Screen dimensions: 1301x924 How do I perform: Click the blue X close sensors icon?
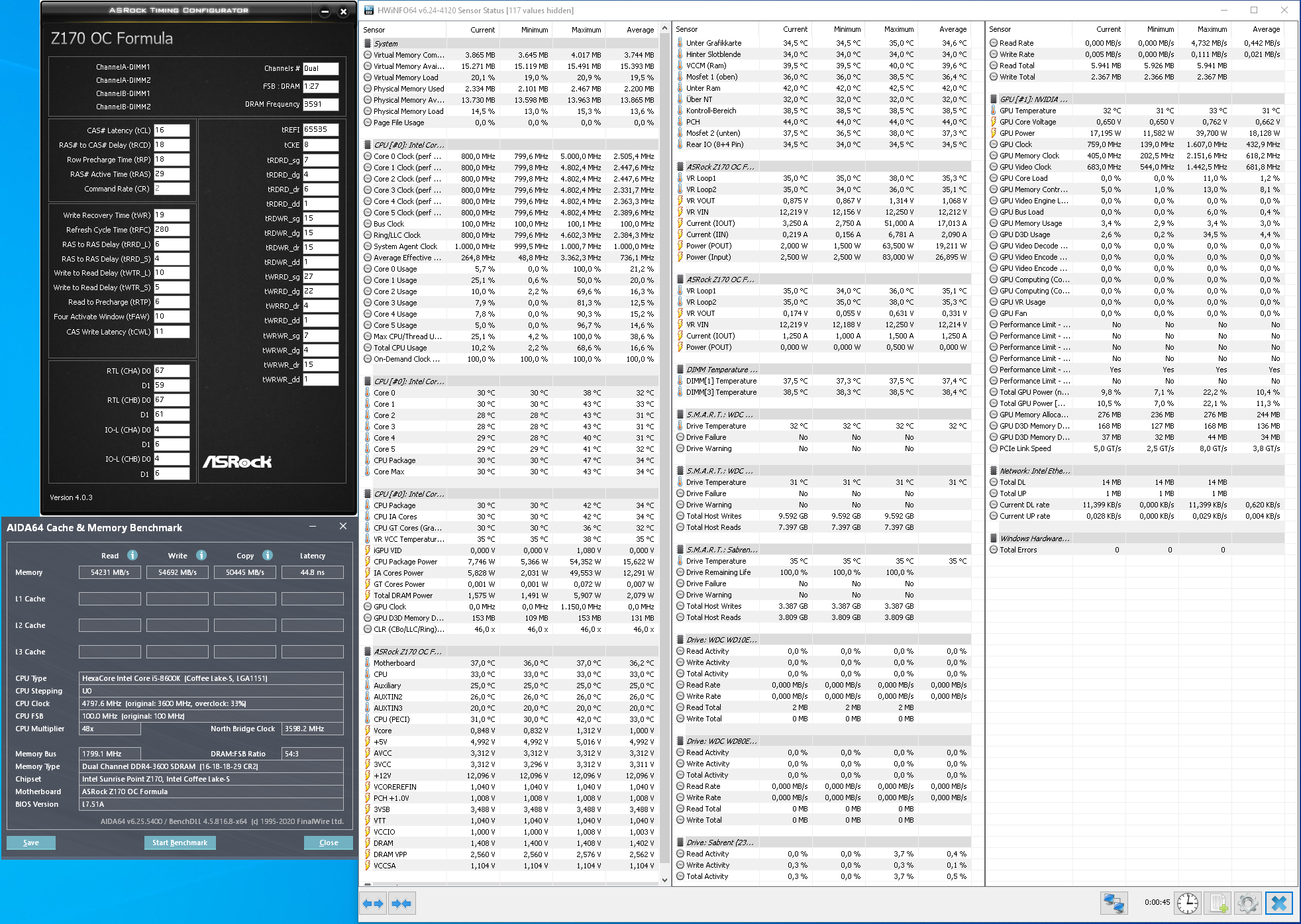(x=1279, y=903)
